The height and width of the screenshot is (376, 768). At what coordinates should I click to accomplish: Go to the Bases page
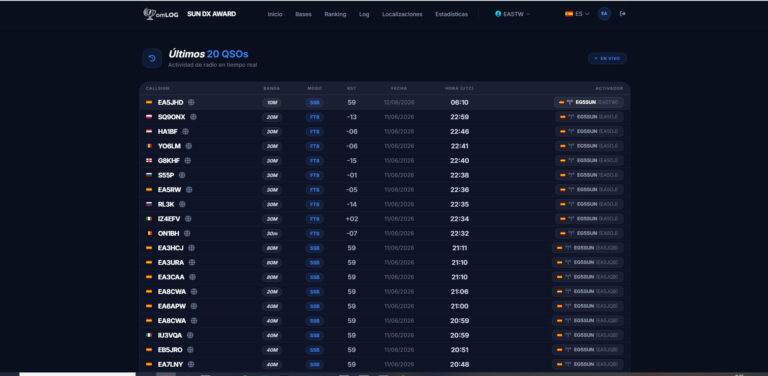pos(303,14)
